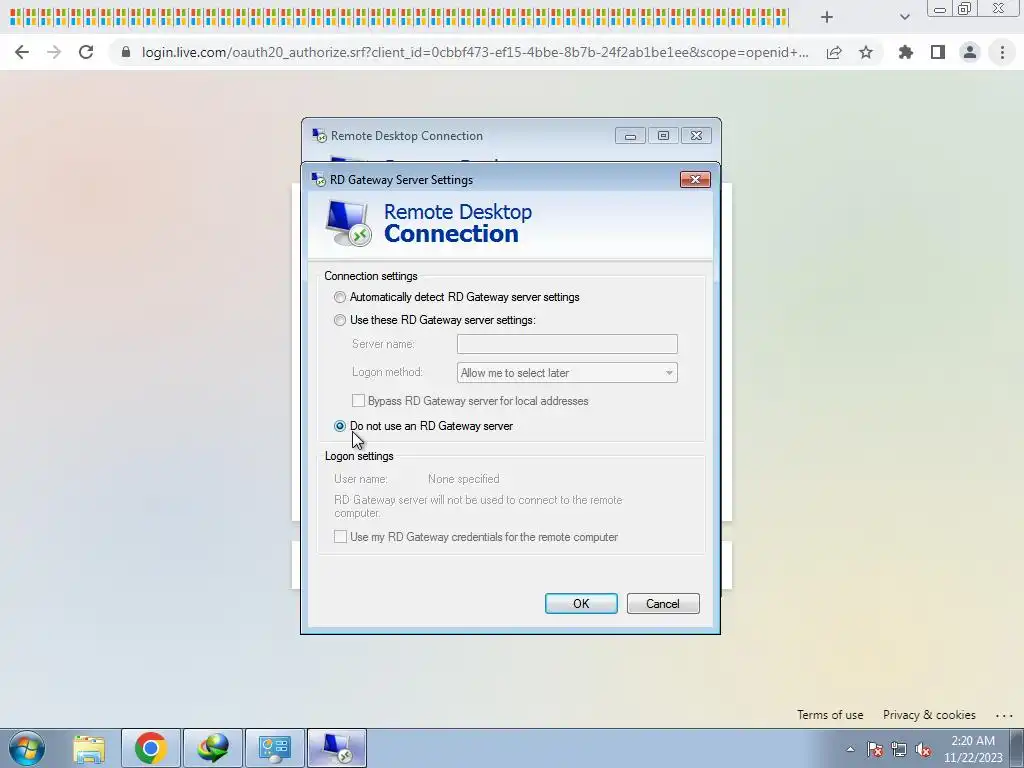
Task: Show hidden system tray icons
Action: [850, 749]
